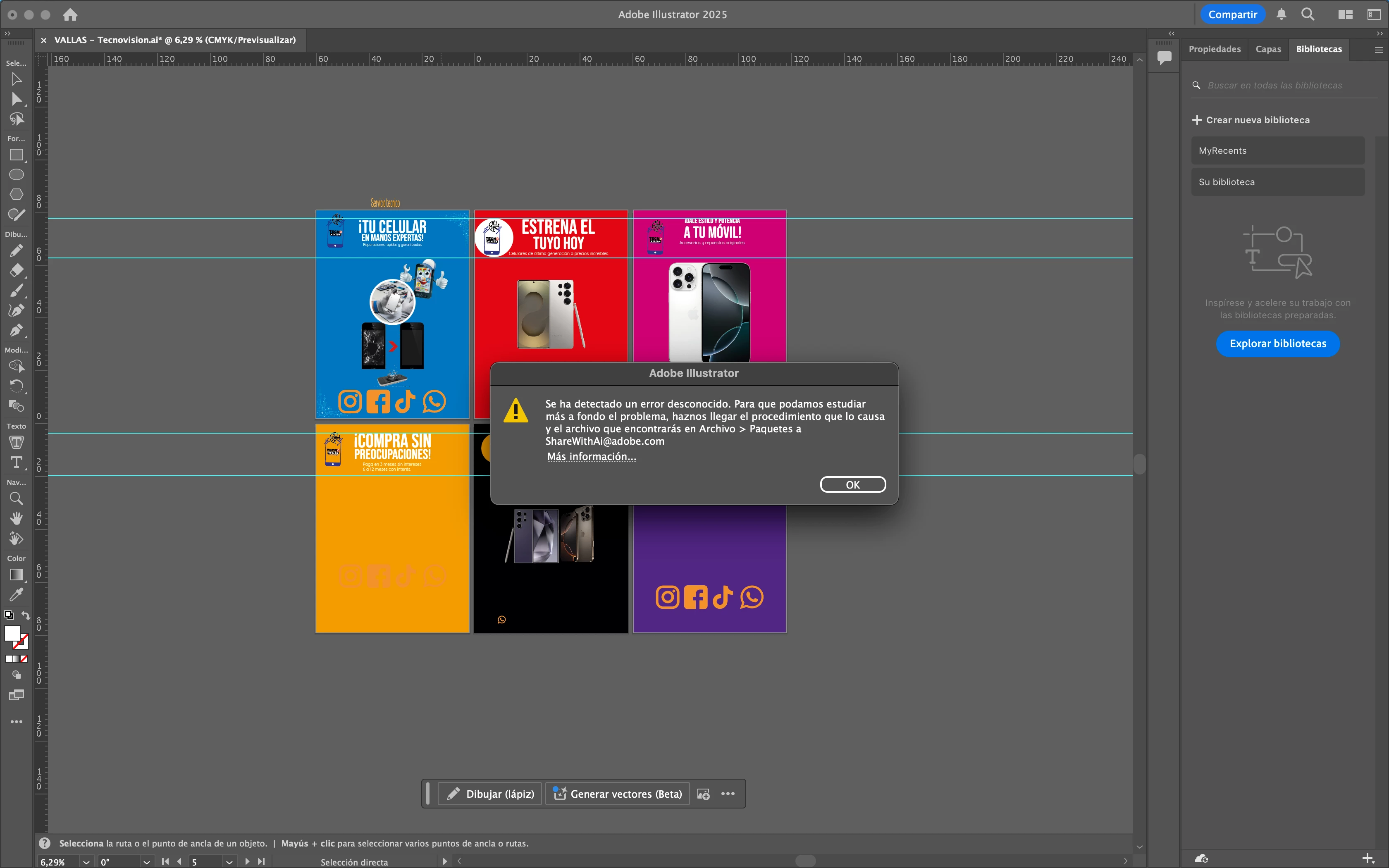The height and width of the screenshot is (868, 1389).
Task: Click the white fill color swatch
Action: coord(12,633)
